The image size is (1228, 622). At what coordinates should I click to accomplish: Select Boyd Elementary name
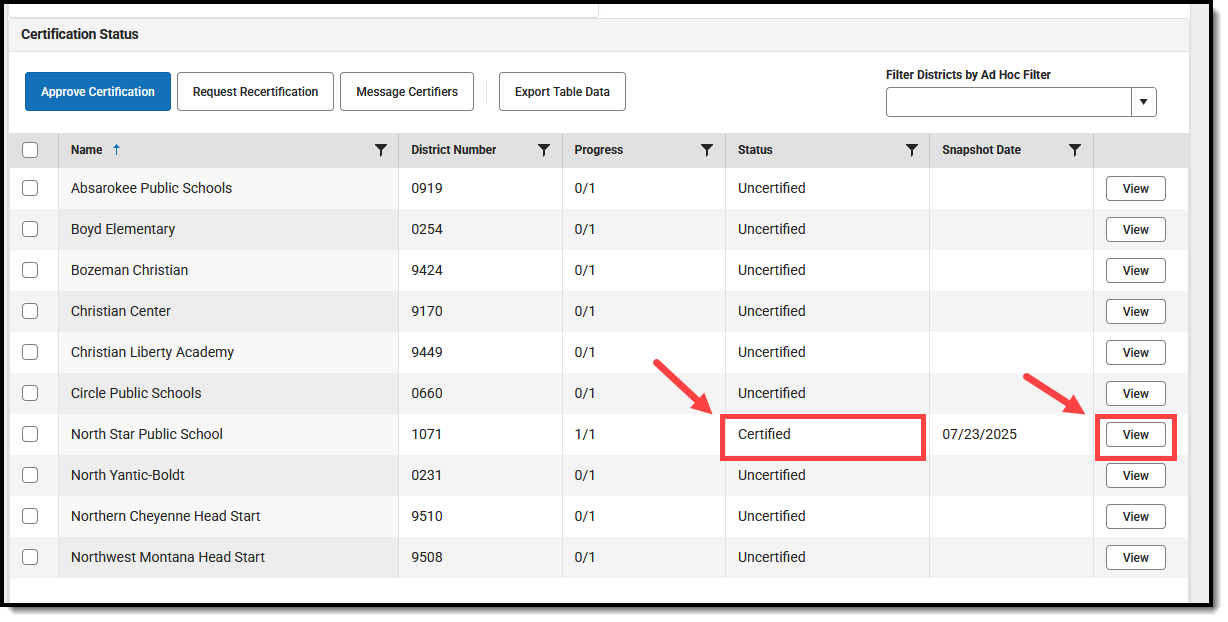(x=123, y=229)
